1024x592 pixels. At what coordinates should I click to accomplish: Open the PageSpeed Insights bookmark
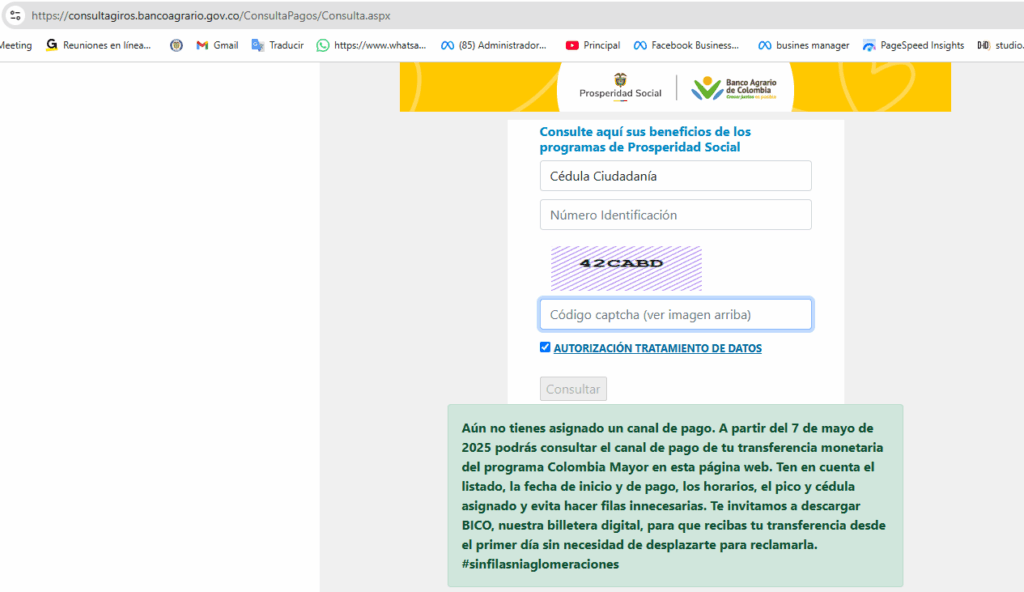914,45
